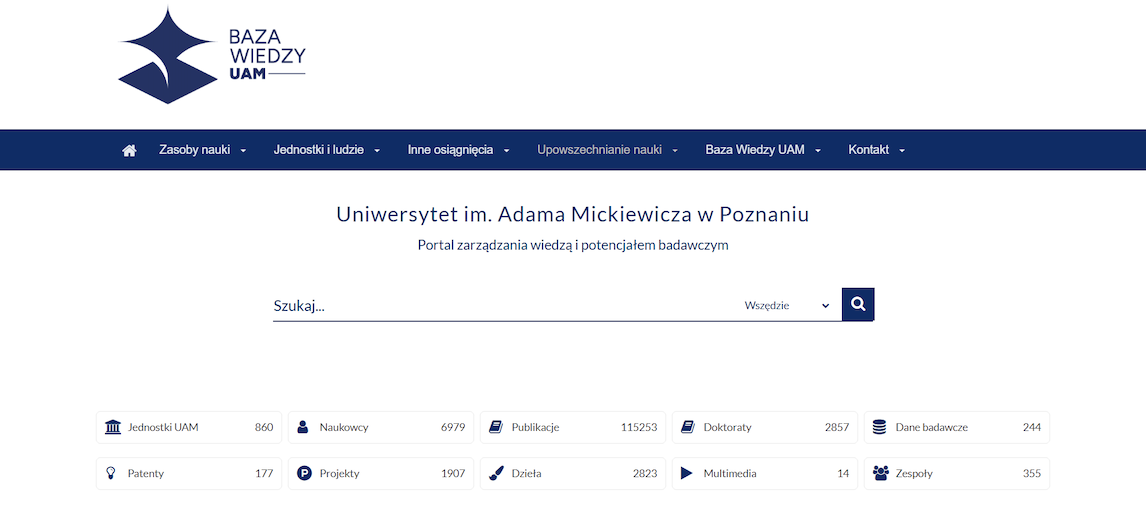1146x522 pixels.
Task: Click the Naukowcy count 6979
Action: [x=453, y=428]
